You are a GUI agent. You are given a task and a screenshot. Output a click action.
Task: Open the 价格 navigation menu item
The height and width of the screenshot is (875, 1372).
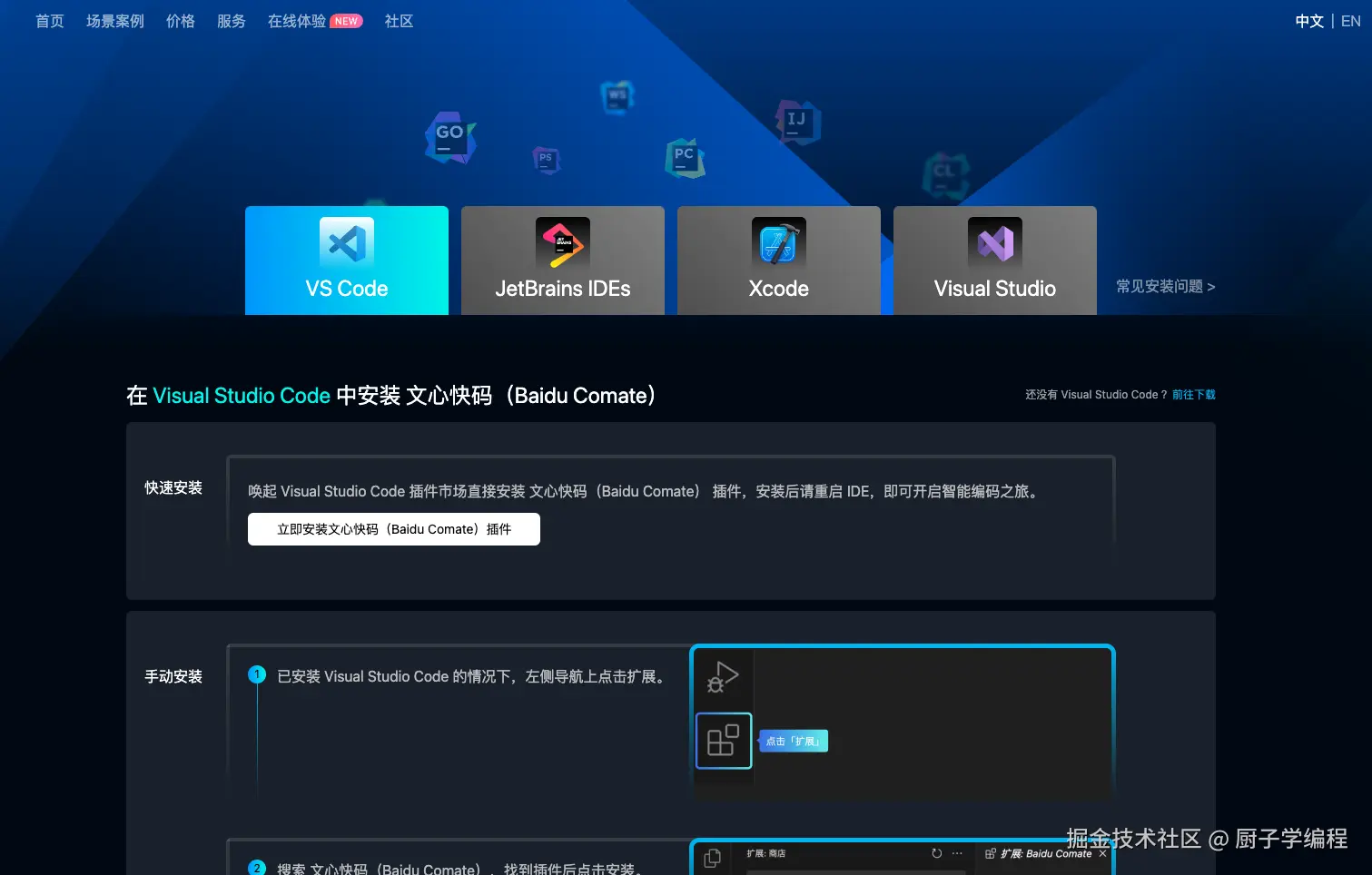pos(180,21)
